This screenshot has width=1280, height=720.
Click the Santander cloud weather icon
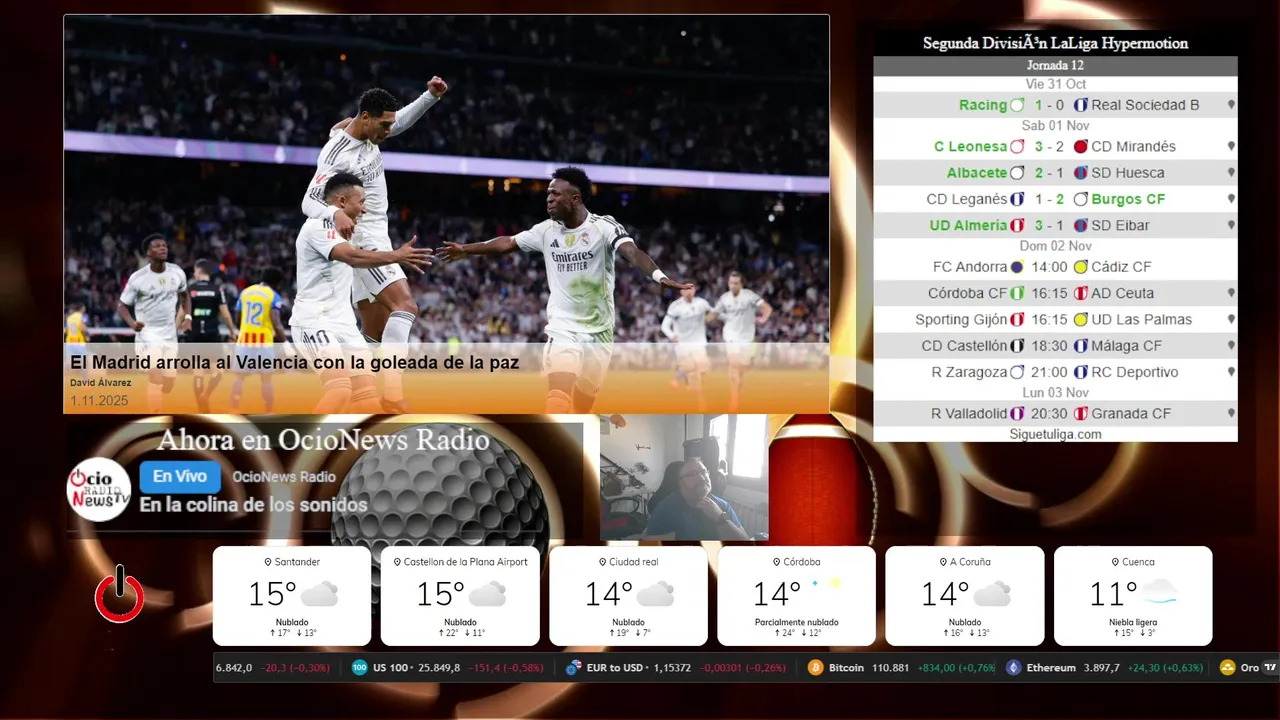pos(319,594)
